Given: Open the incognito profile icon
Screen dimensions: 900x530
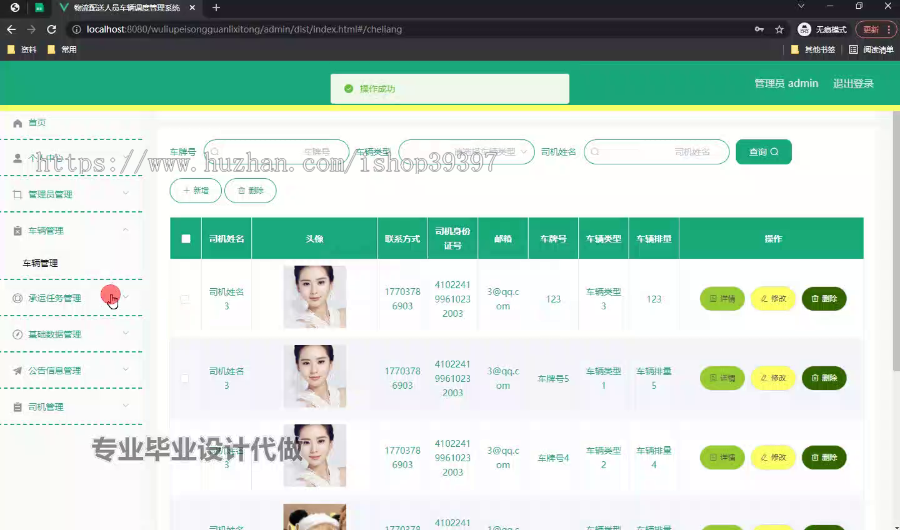Looking at the screenshot, I should 804,29.
